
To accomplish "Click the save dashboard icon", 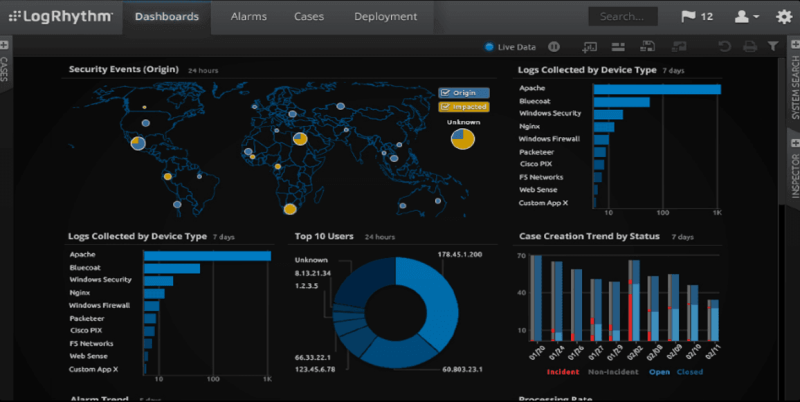I will point(648,46).
